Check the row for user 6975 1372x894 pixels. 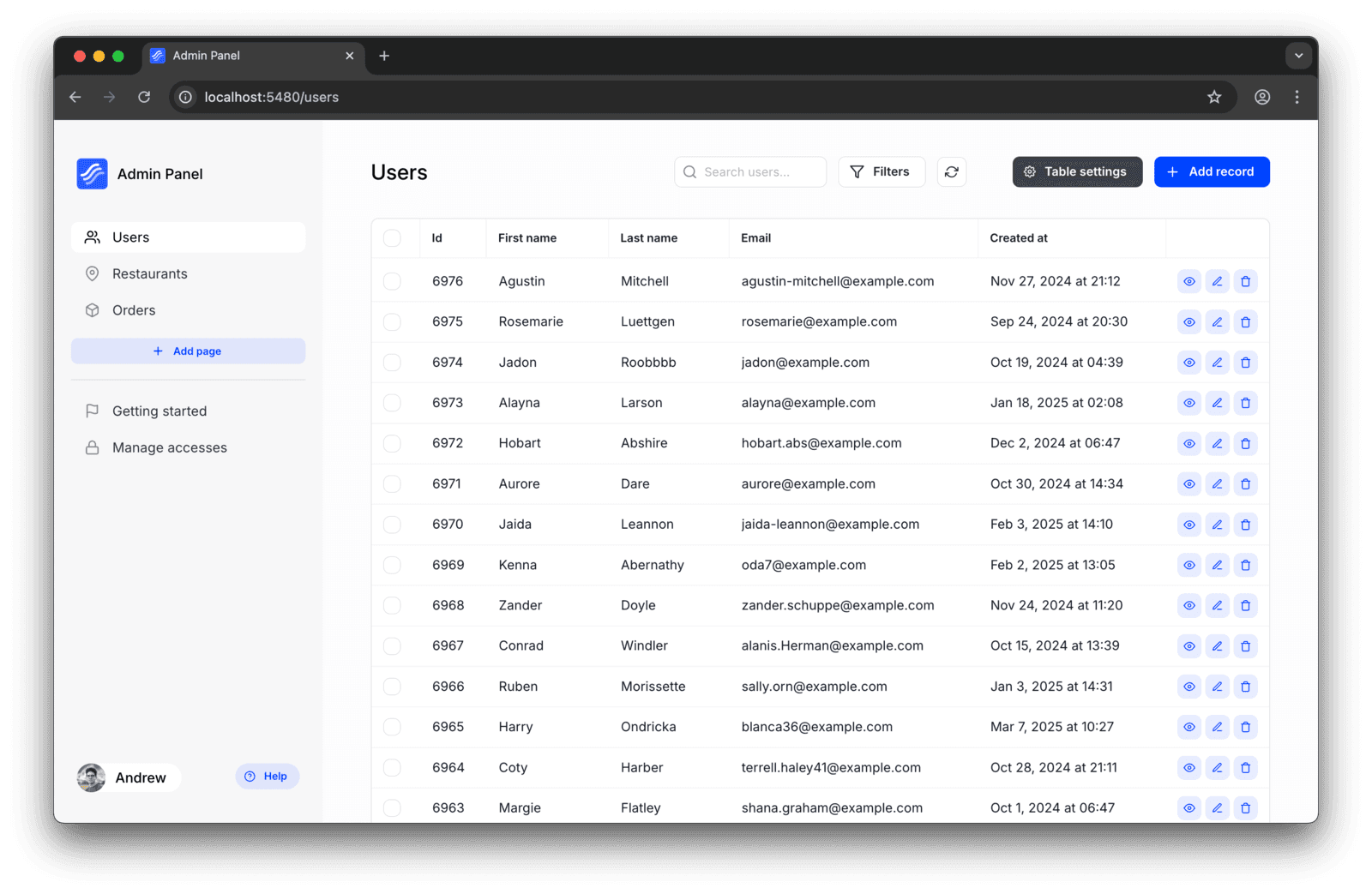(x=392, y=322)
